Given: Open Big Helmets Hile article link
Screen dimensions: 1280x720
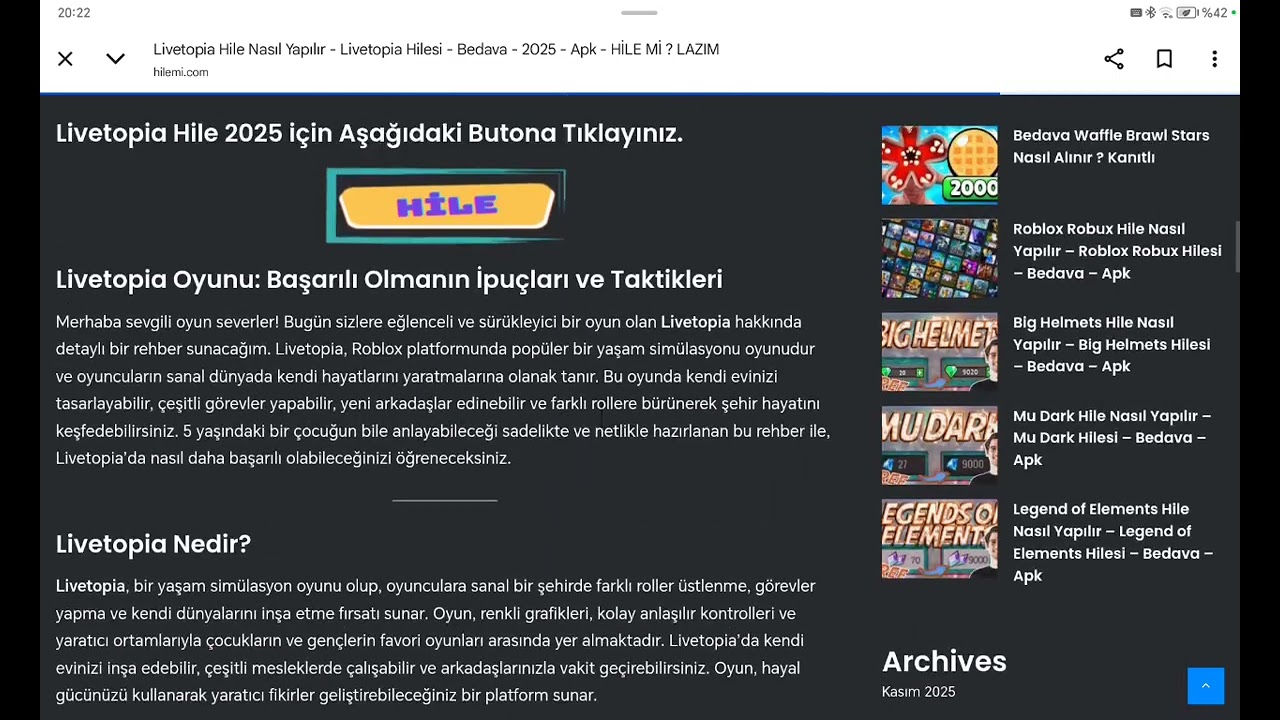Looking at the screenshot, I should click(x=1111, y=344).
